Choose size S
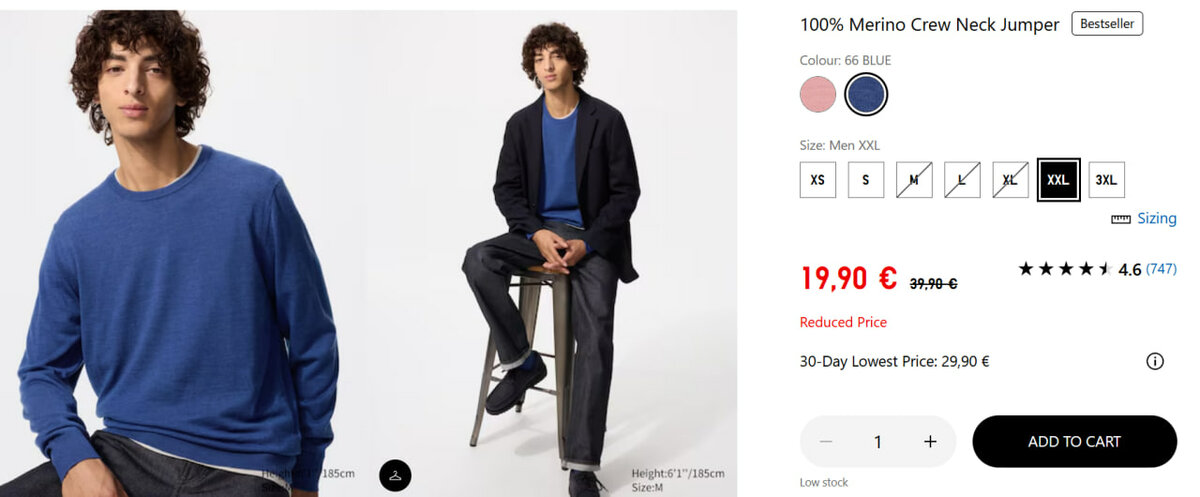The height and width of the screenshot is (497, 1200). 866,180
